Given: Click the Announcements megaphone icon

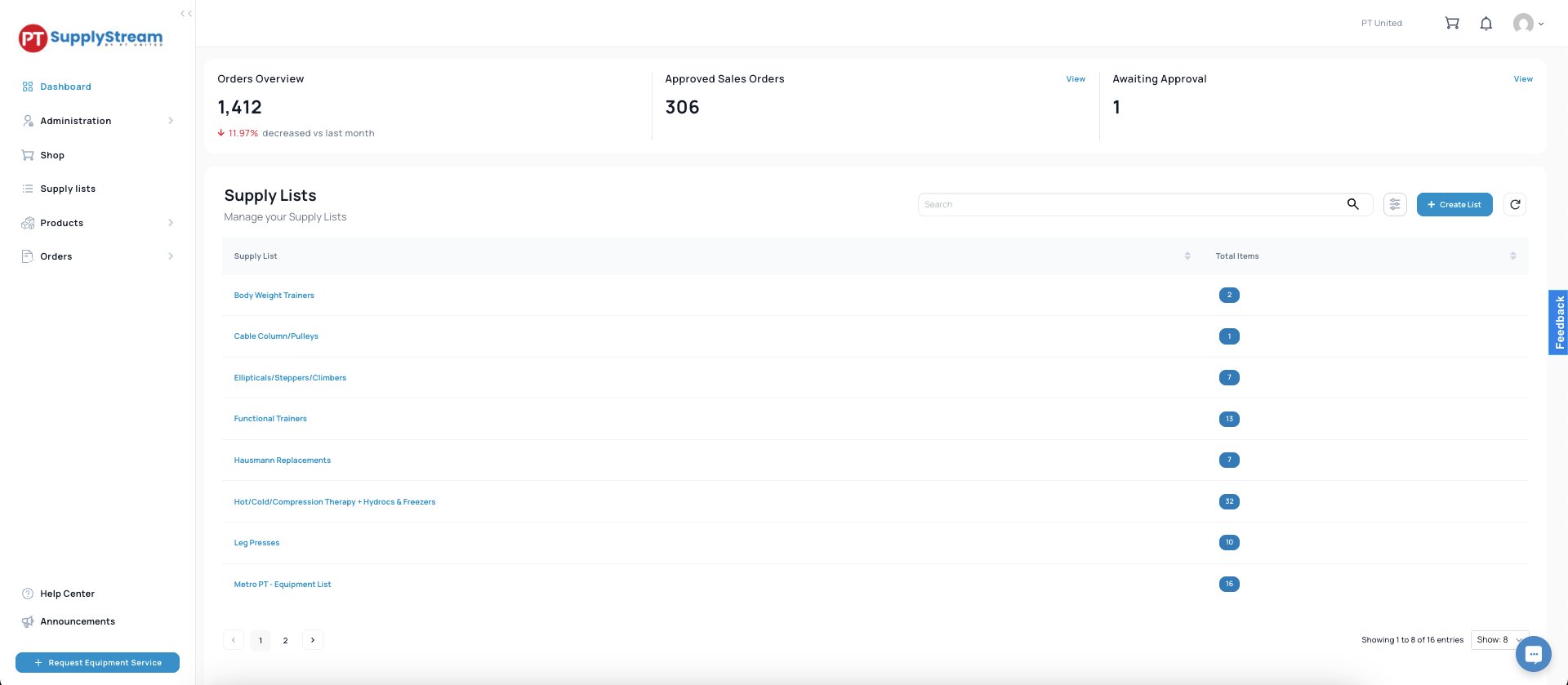Looking at the screenshot, I should coord(28,621).
